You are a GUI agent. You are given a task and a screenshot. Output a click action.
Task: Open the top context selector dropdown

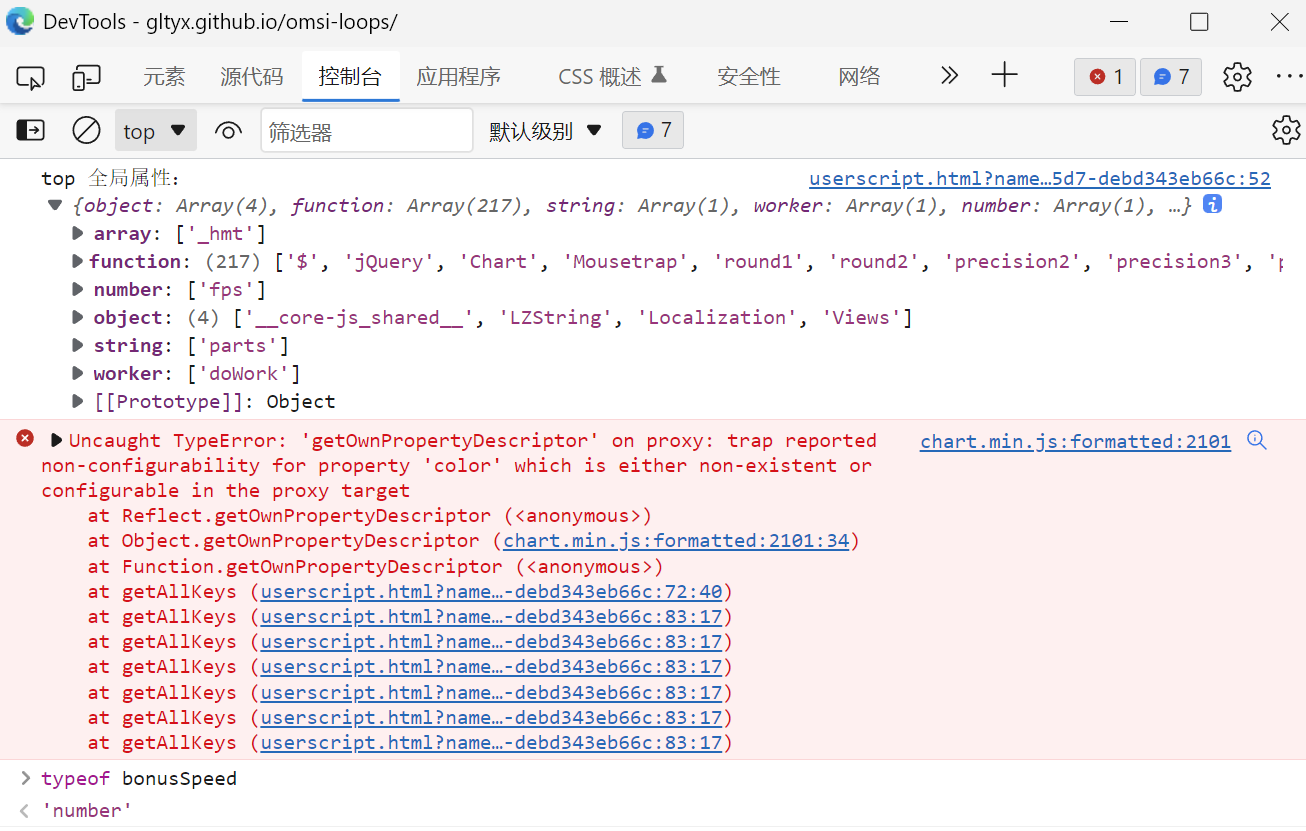pyautogui.click(x=155, y=131)
